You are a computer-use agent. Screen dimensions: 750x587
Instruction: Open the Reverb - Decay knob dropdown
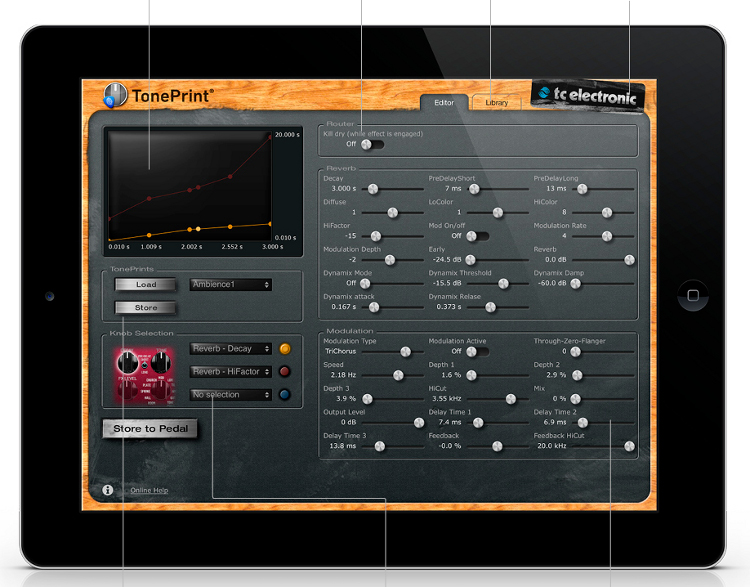pos(231,349)
